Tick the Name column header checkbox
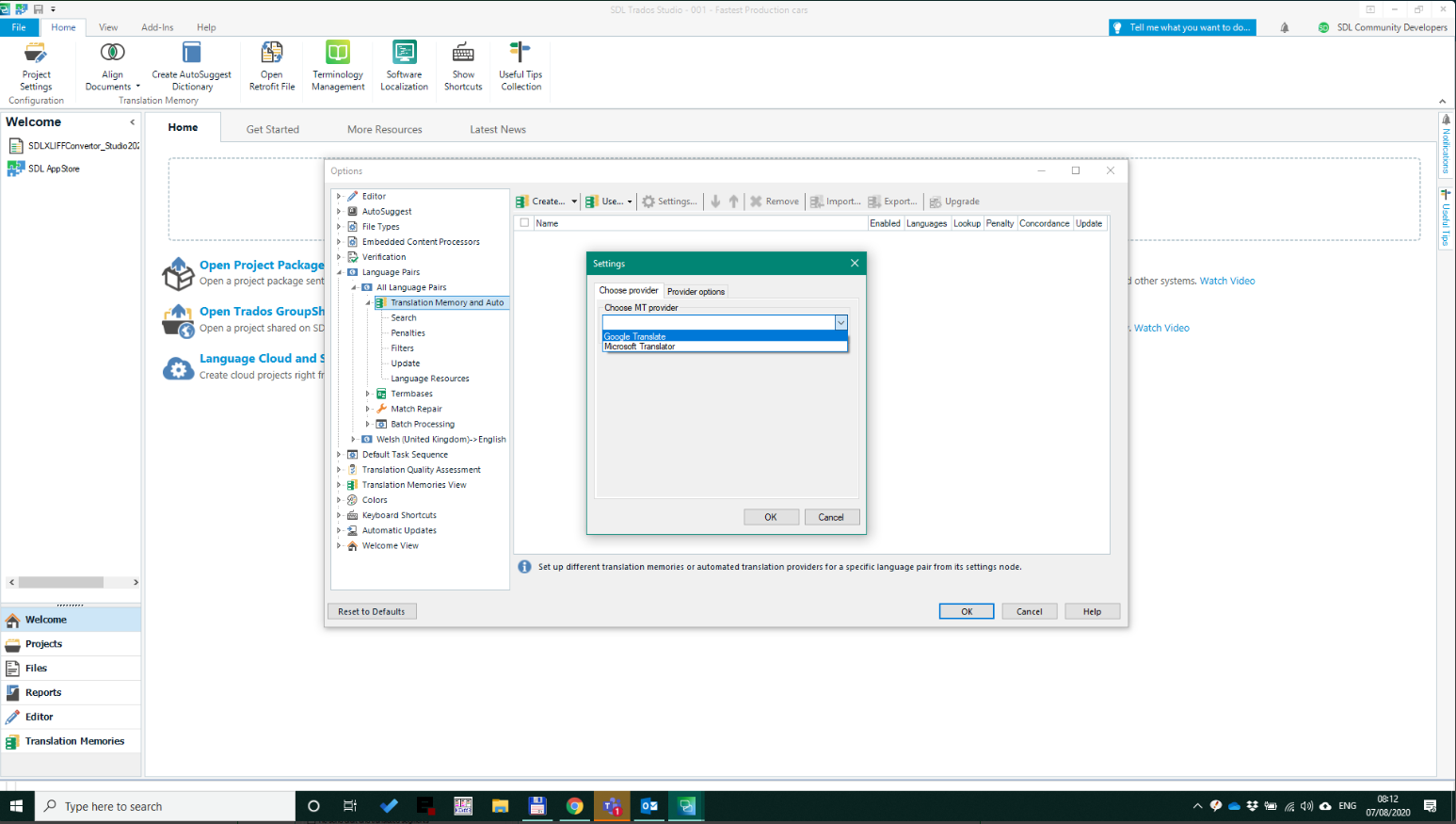The height and width of the screenshot is (824, 1456). (524, 223)
